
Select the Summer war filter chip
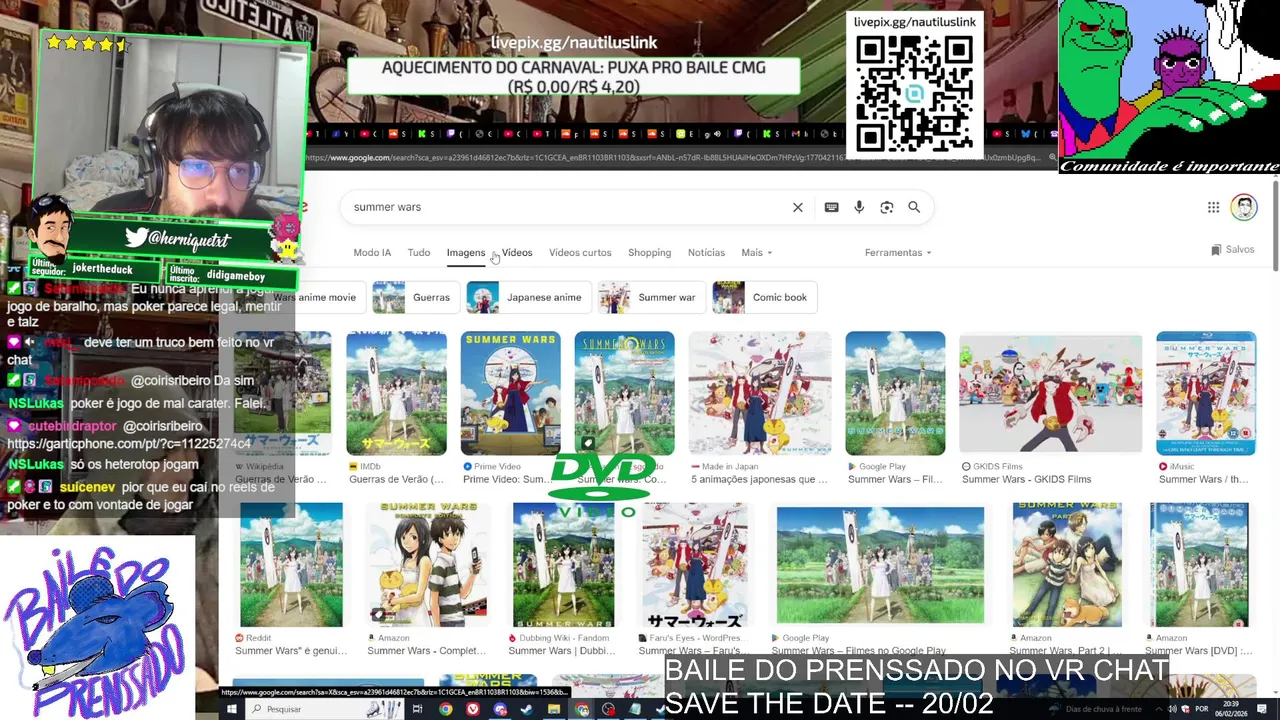click(651, 297)
